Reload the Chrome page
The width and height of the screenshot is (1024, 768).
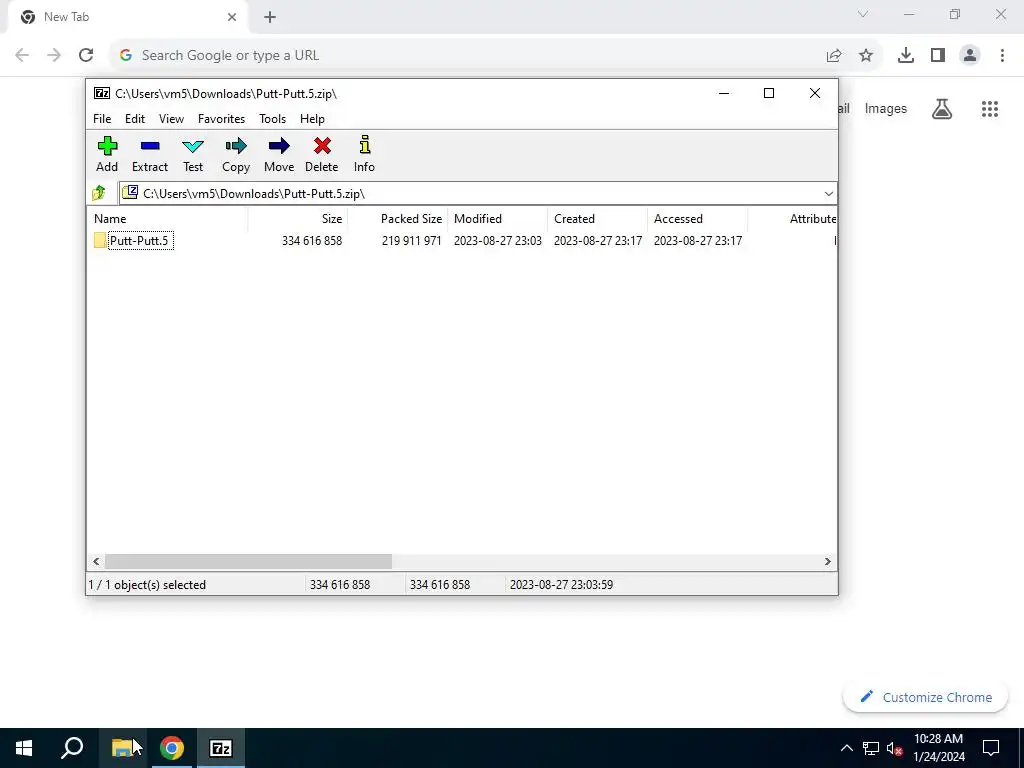pos(86,55)
